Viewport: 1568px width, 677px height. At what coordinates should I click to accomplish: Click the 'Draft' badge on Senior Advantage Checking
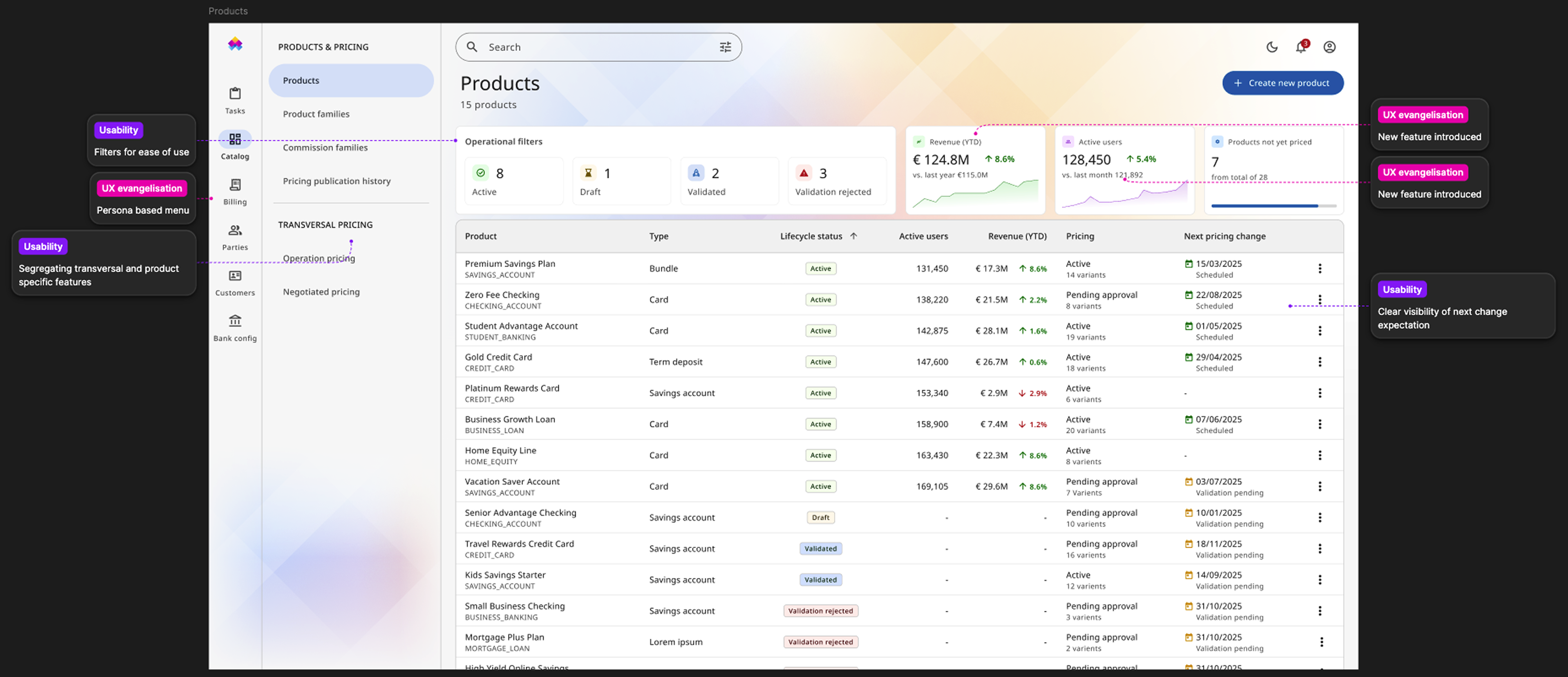820,518
